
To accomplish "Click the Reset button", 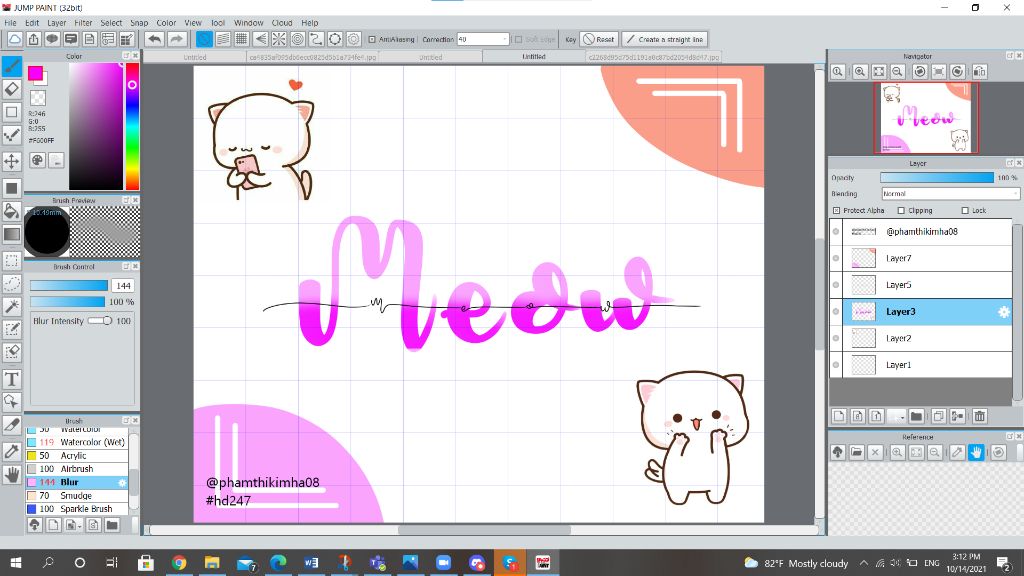I will point(599,39).
